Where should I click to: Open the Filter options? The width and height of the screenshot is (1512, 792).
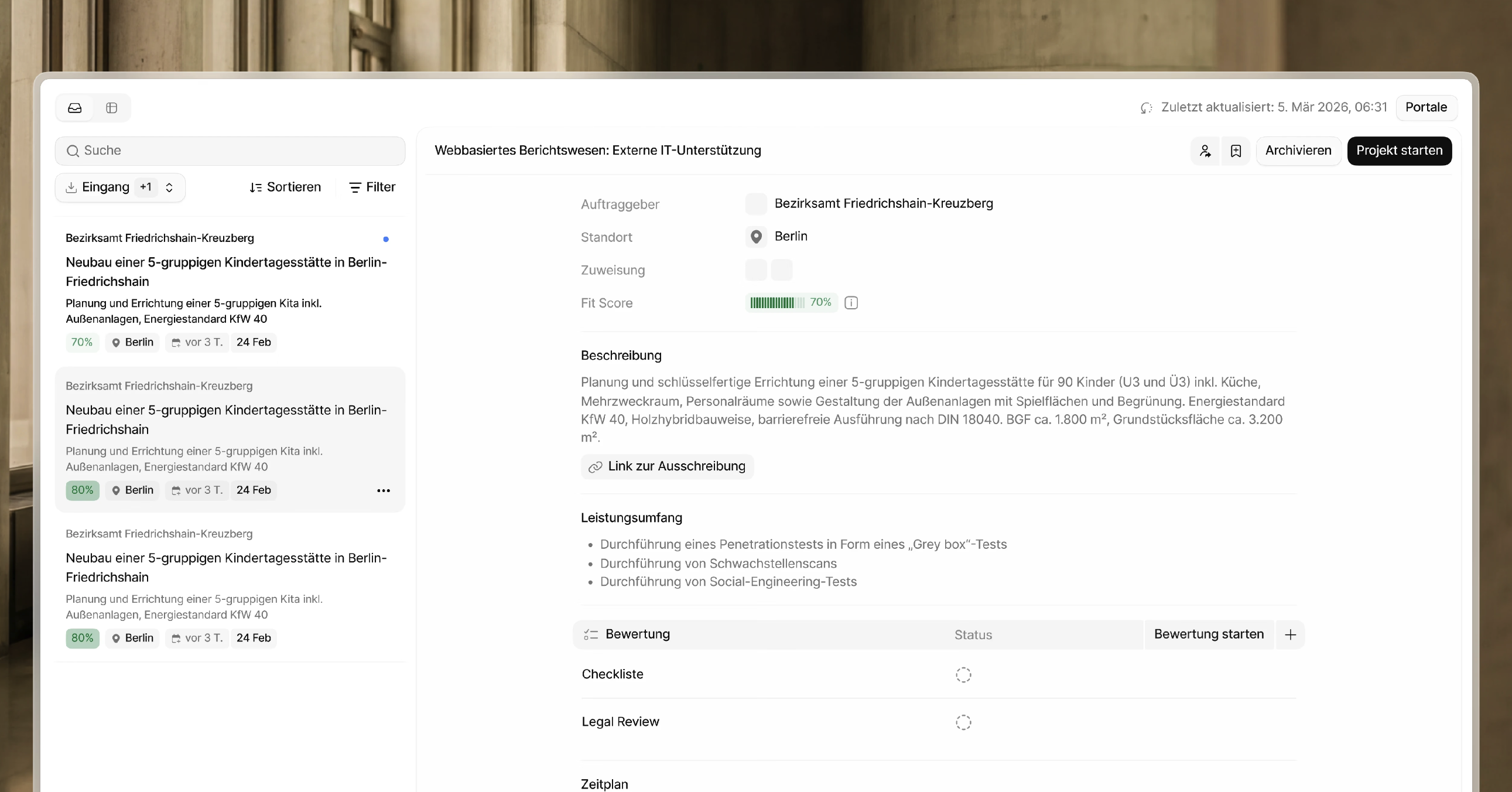click(372, 187)
